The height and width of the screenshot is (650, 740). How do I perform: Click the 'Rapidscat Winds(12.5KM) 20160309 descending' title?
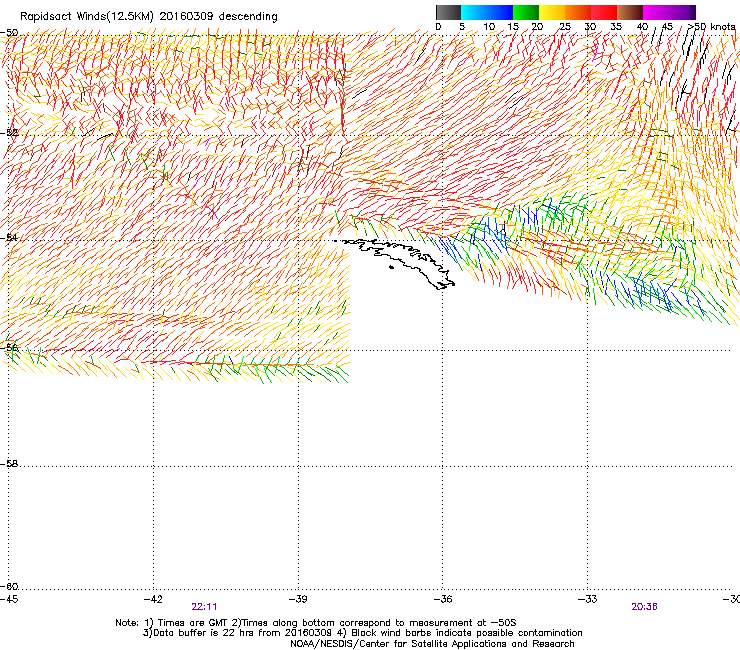pos(149,17)
